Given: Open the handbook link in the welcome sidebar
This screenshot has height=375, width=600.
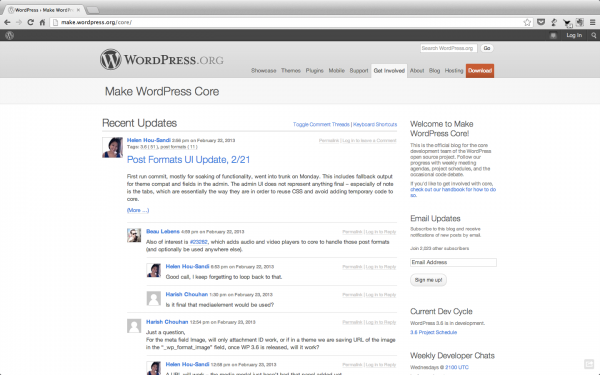Looking at the screenshot, I should coord(453,192).
